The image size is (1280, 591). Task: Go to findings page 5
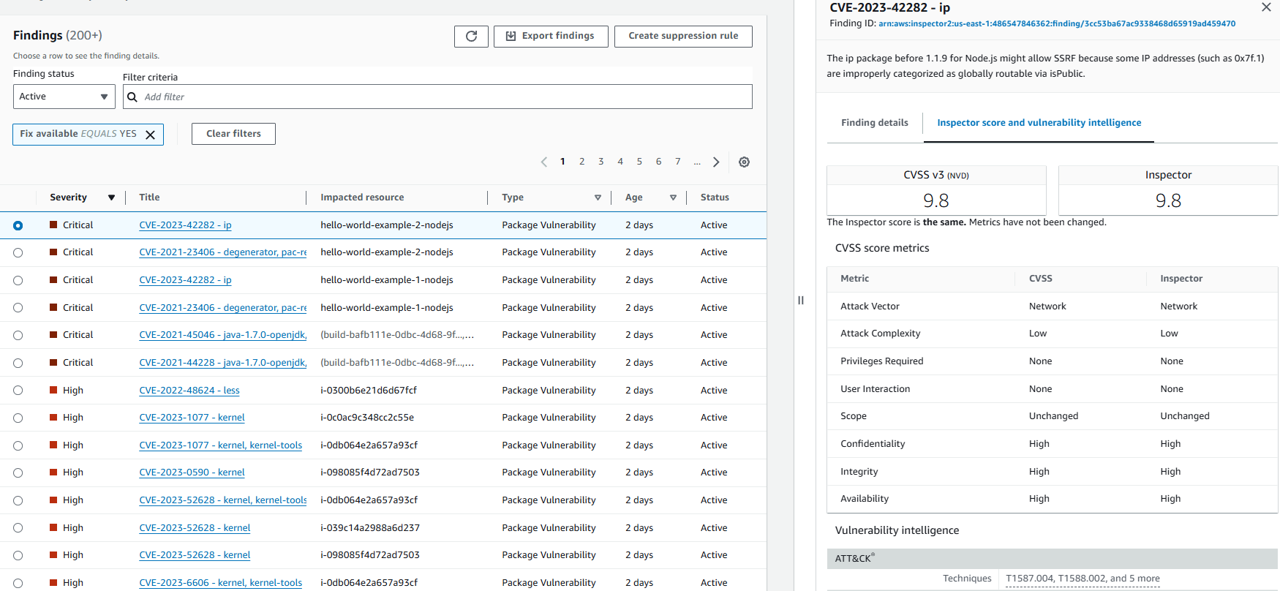click(639, 162)
